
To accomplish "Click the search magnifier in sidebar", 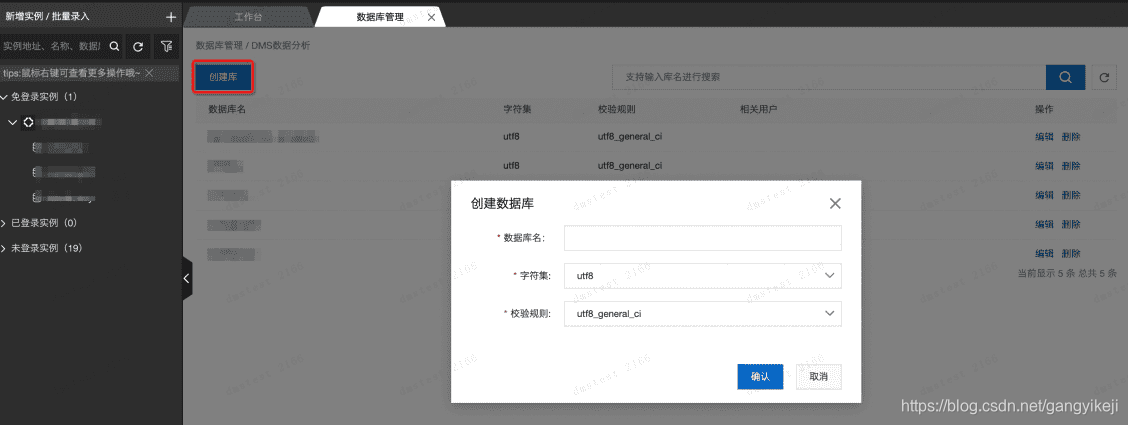I will click(114, 46).
